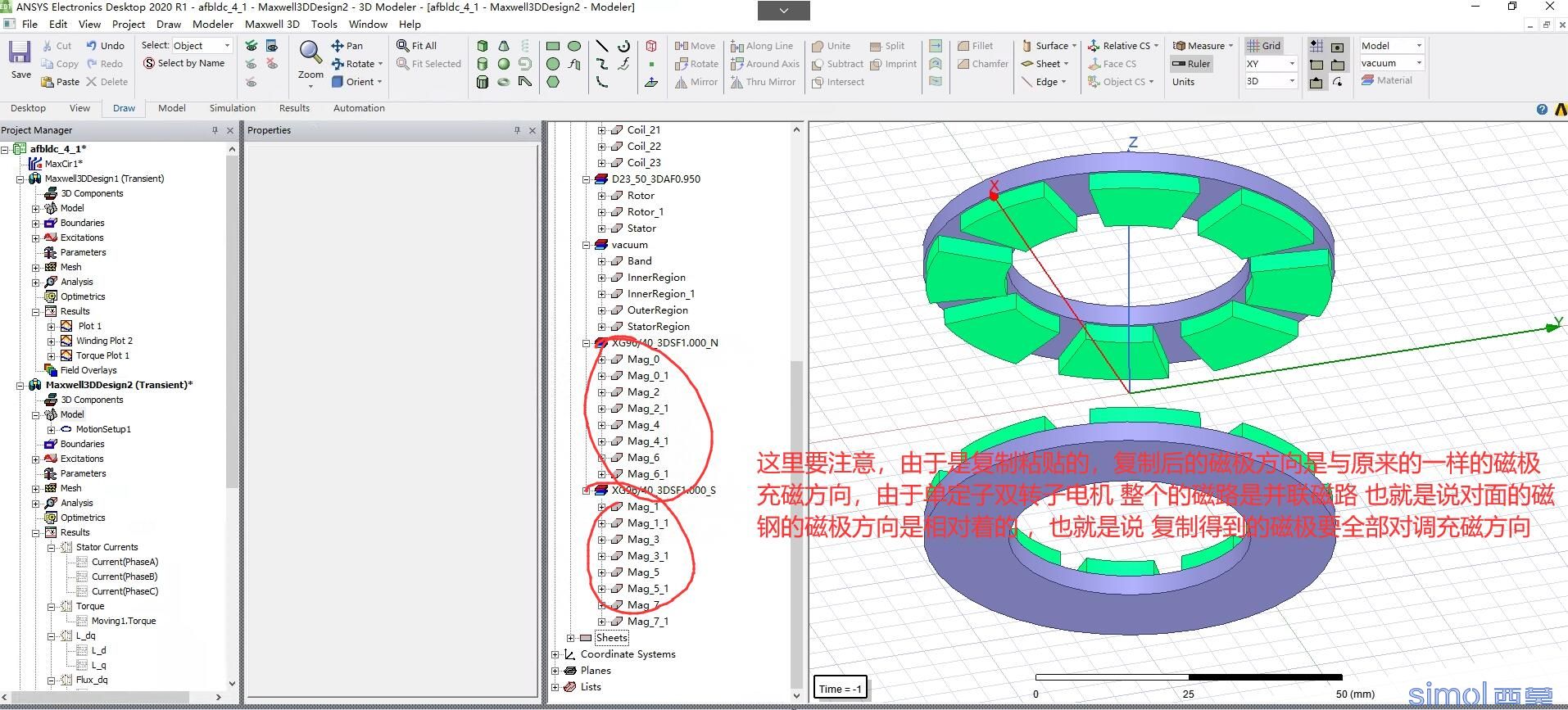Draw a cylinder primitive
This screenshot has height=710, width=1568.
(x=483, y=64)
